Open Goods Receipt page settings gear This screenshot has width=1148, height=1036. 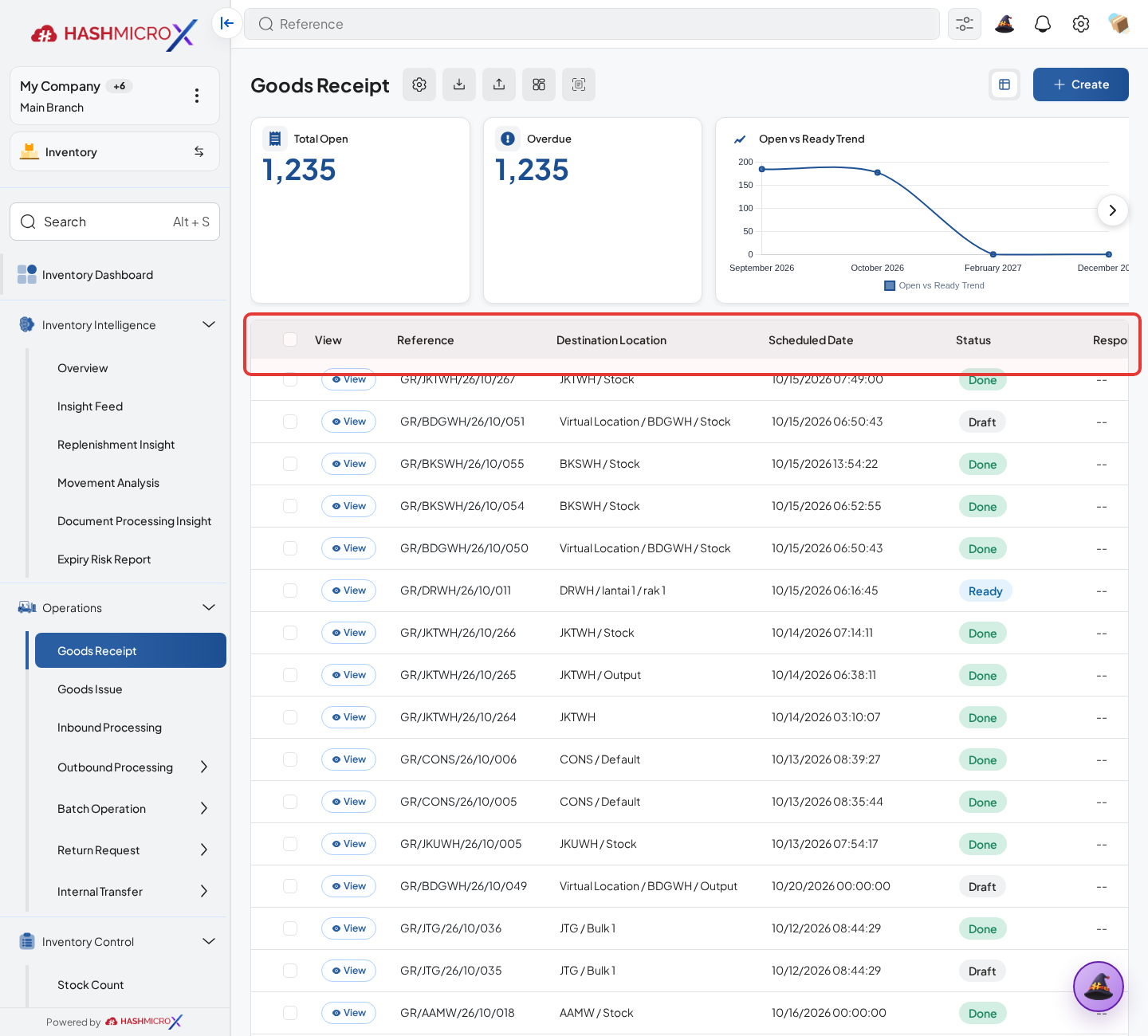click(419, 84)
